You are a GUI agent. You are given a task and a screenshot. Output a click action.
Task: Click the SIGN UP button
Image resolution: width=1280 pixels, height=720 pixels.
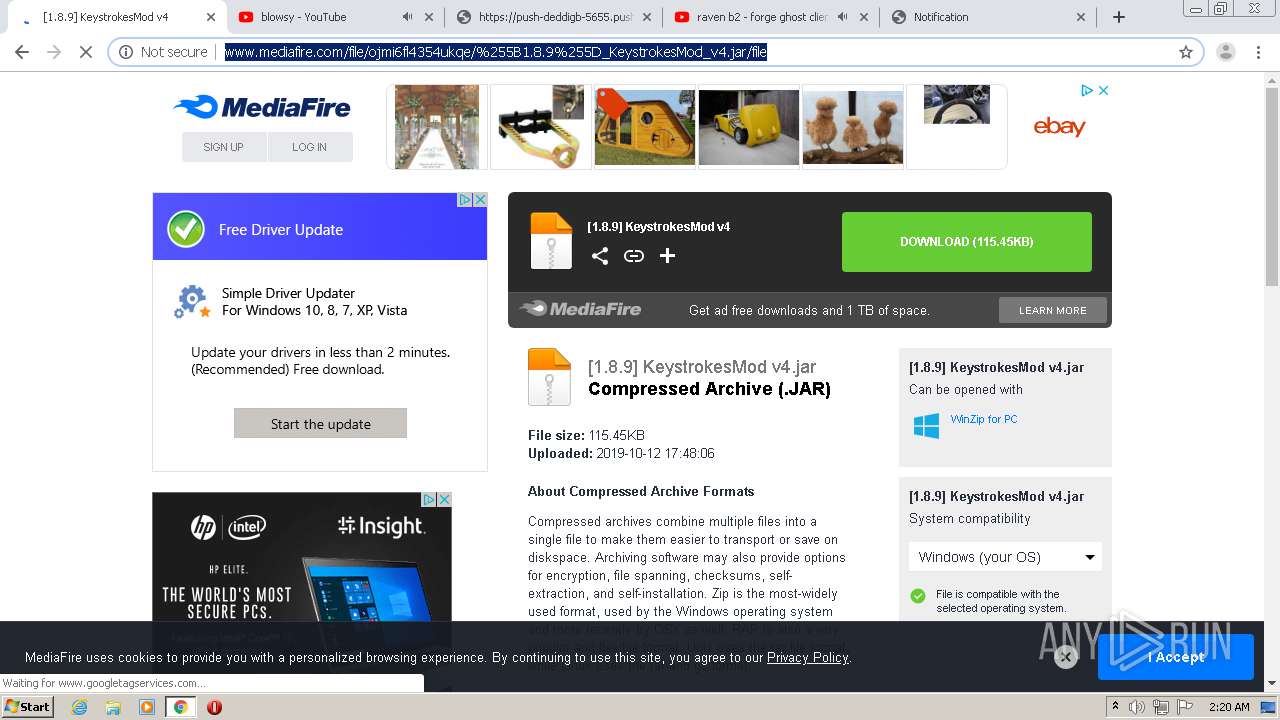(224, 147)
